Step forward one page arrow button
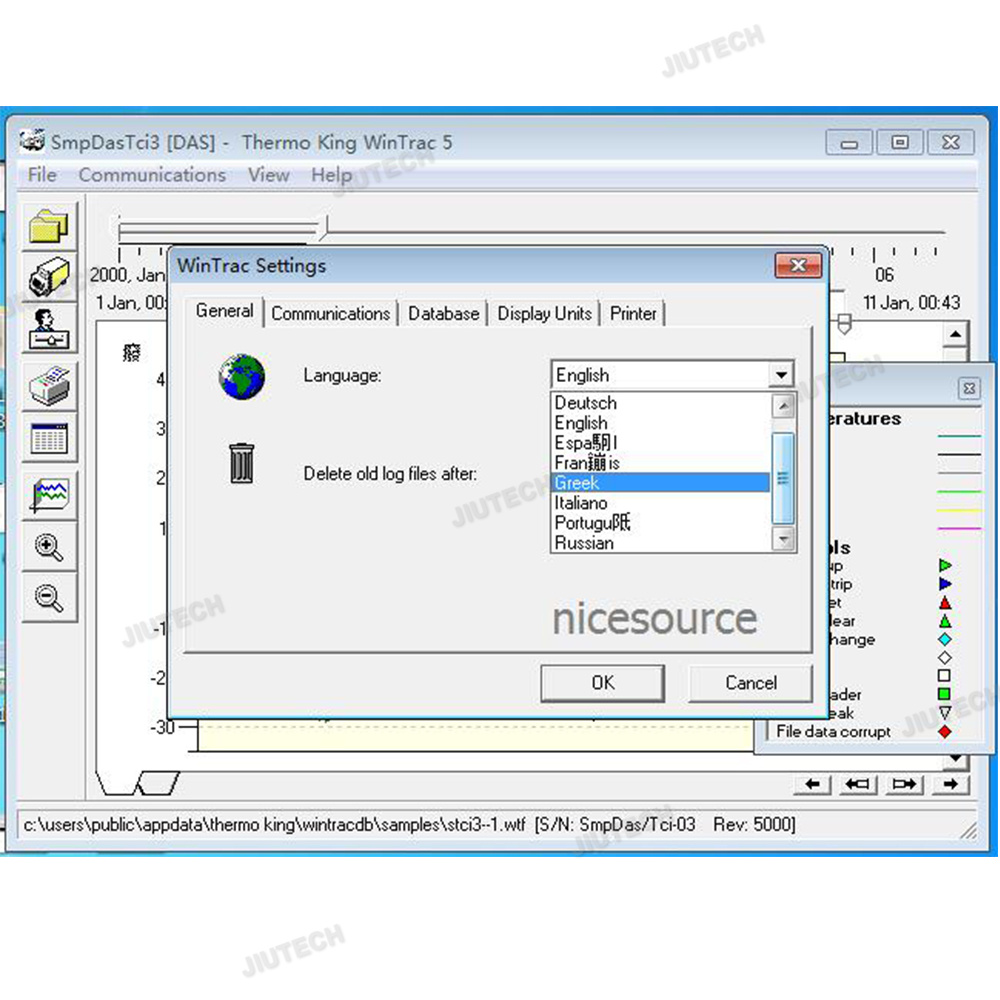Viewport: 1000px width, 1000px height. click(904, 784)
